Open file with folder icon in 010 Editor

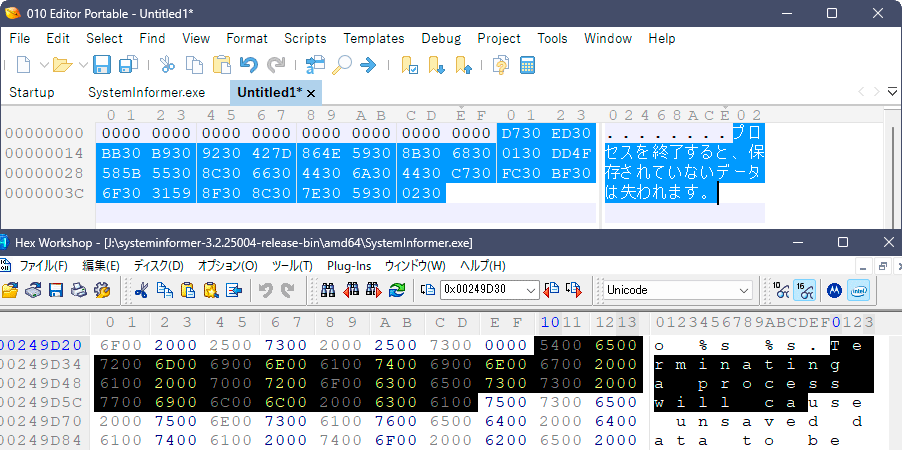62,64
